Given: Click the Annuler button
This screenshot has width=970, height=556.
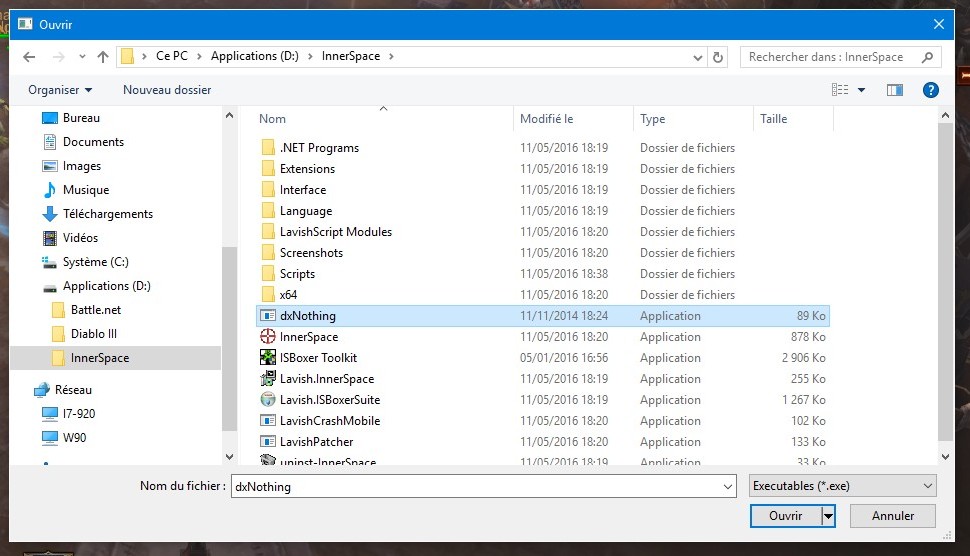Looking at the screenshot, I should pyautogui.click(x=893, y=516).
